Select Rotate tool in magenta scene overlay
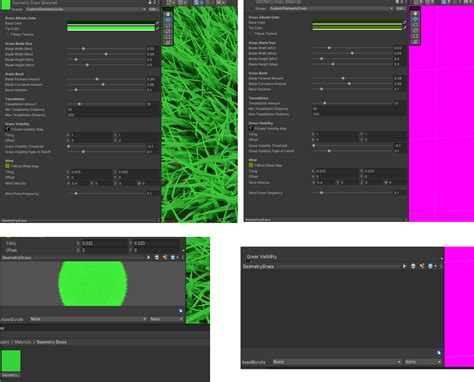 click(x=415, y=25)
